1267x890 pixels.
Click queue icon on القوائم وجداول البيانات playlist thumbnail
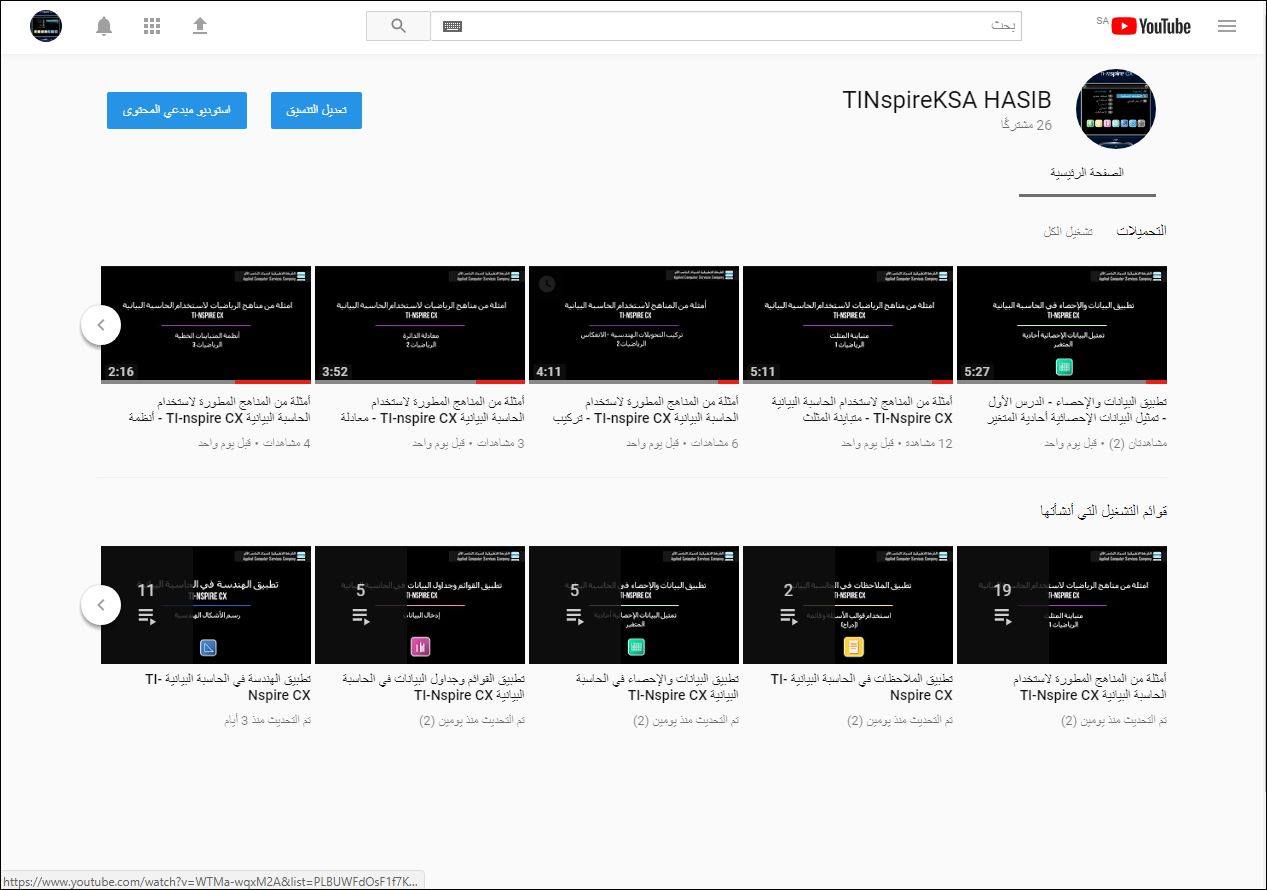click(360, 617)
